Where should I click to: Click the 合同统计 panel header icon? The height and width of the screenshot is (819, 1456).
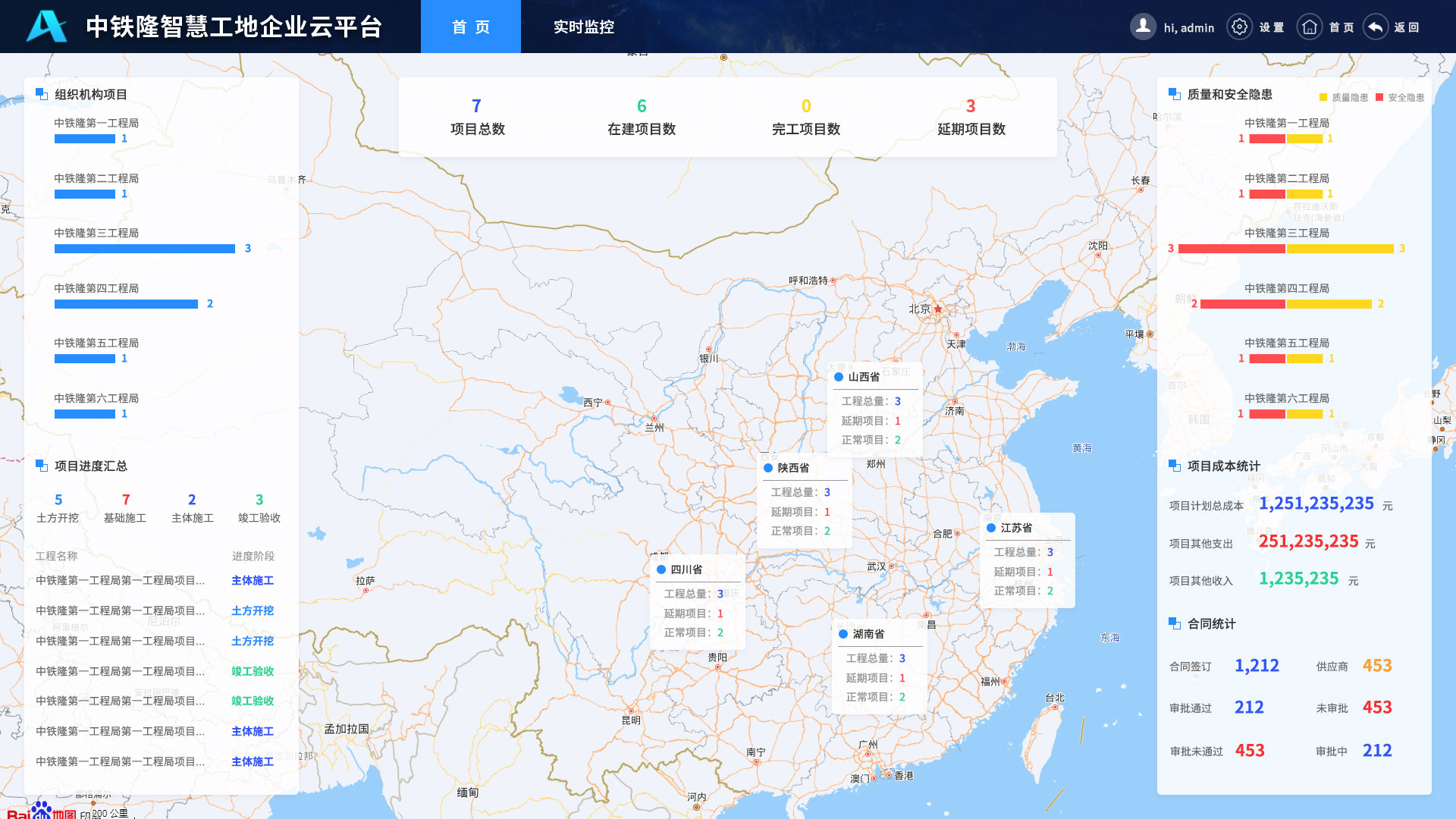click(1175, 623)
